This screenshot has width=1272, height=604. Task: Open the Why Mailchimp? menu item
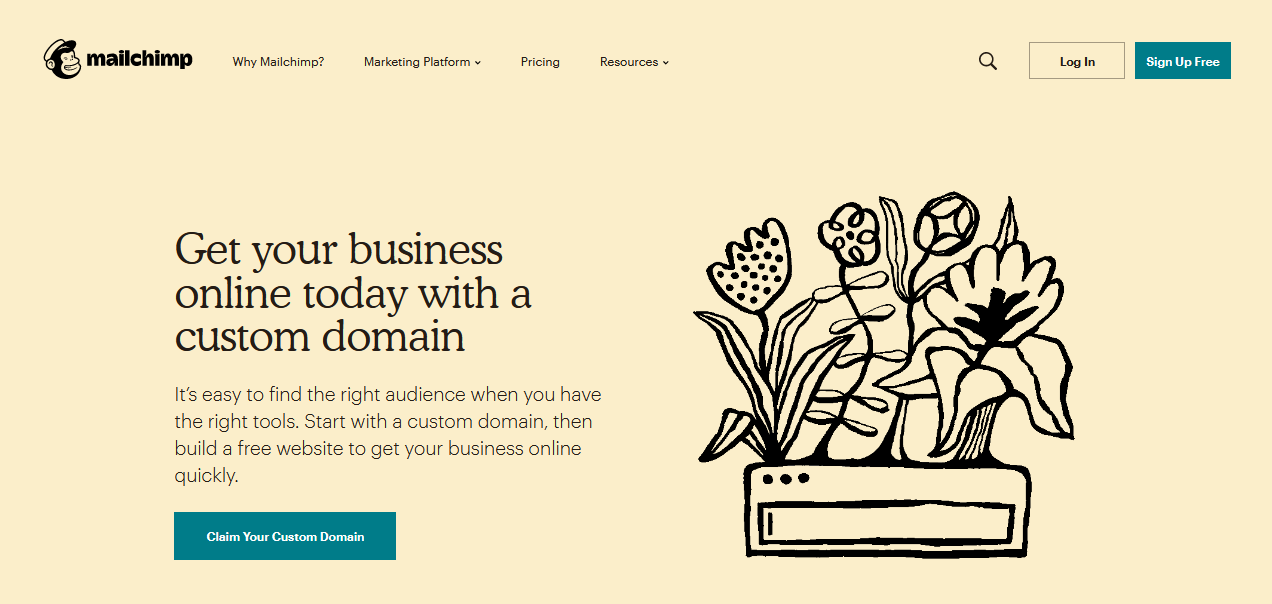pos(278,62)
